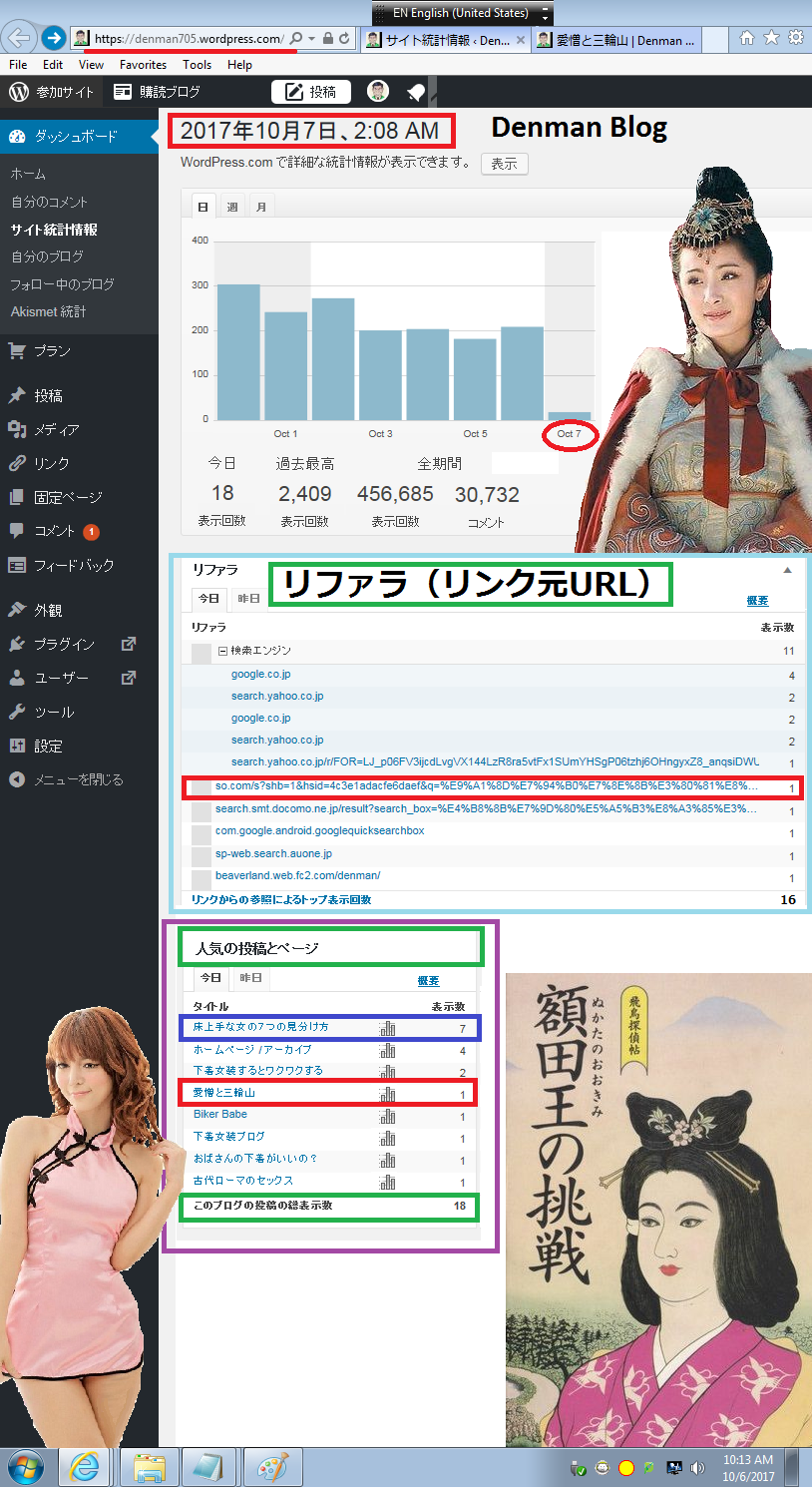This screenshot has width=812, height=1497.
Task: Open 概要 link in リファラ panel
Action: pos(757,601)
